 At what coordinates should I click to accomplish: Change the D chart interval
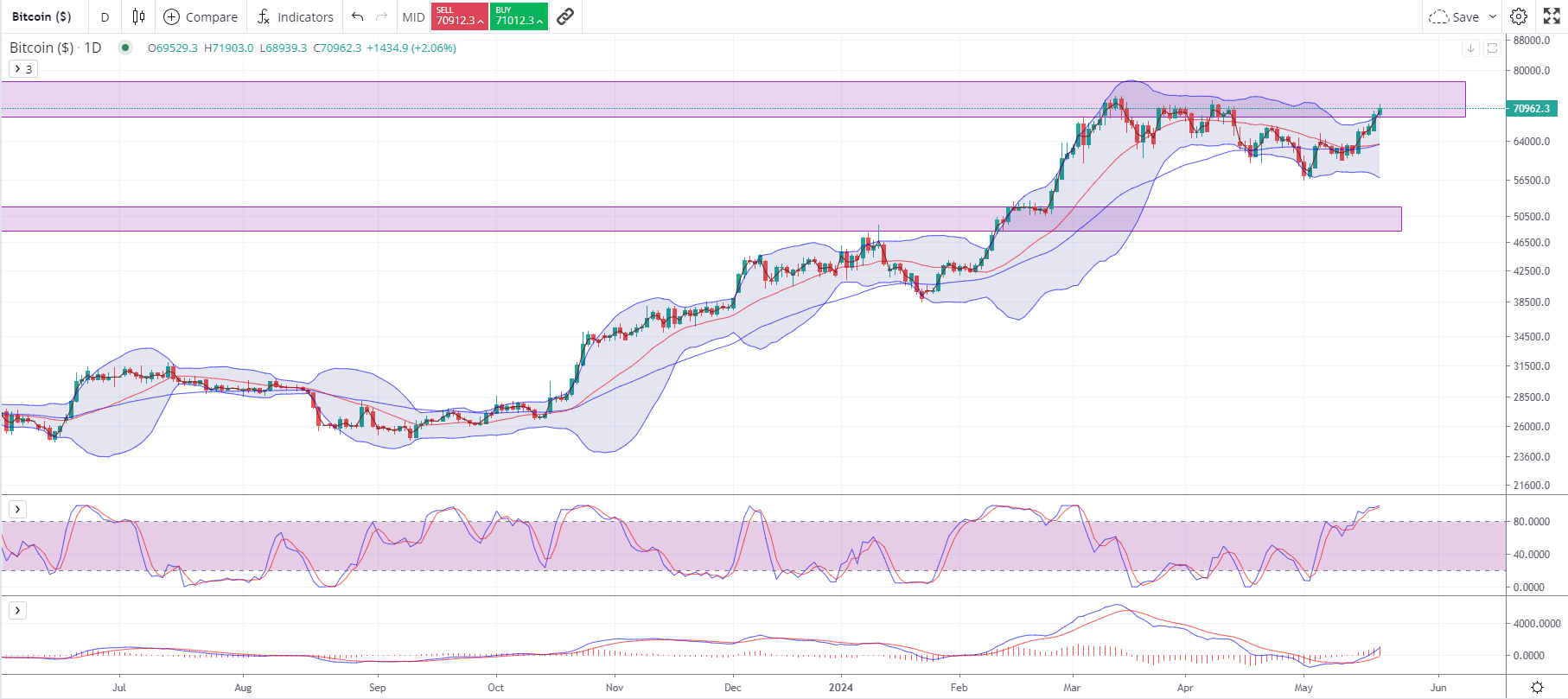click(105, 16)
